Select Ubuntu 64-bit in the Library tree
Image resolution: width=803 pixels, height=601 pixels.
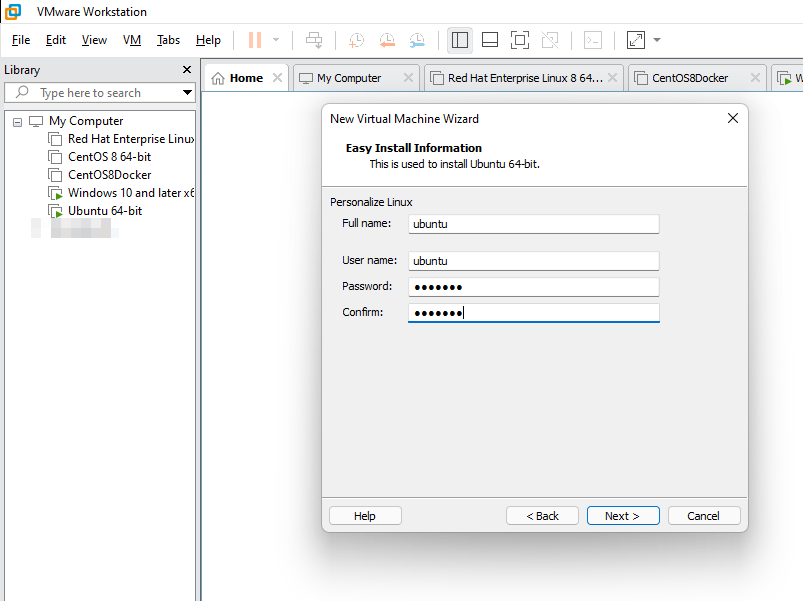(x=105, y=211)
